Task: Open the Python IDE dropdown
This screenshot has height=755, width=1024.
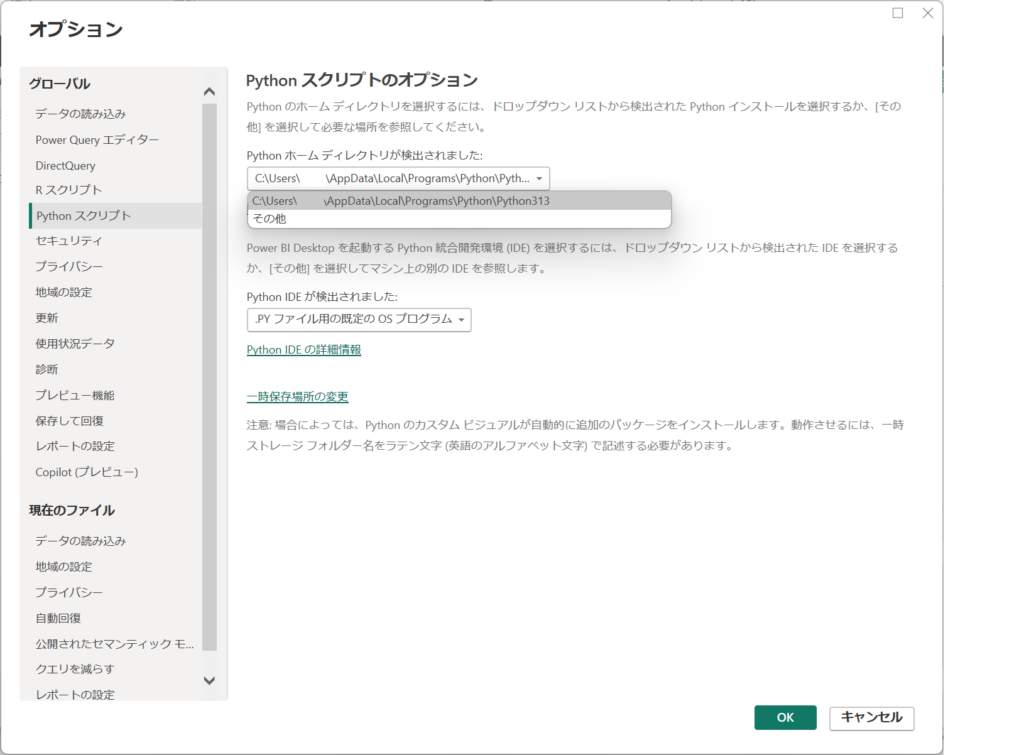Action: pos(359,319)
